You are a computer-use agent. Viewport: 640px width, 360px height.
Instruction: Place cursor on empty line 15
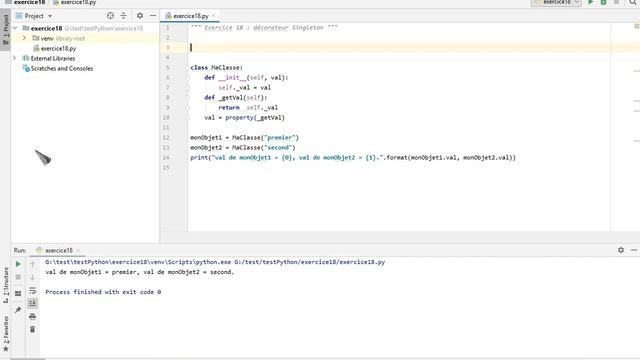[x=399, y=167]
